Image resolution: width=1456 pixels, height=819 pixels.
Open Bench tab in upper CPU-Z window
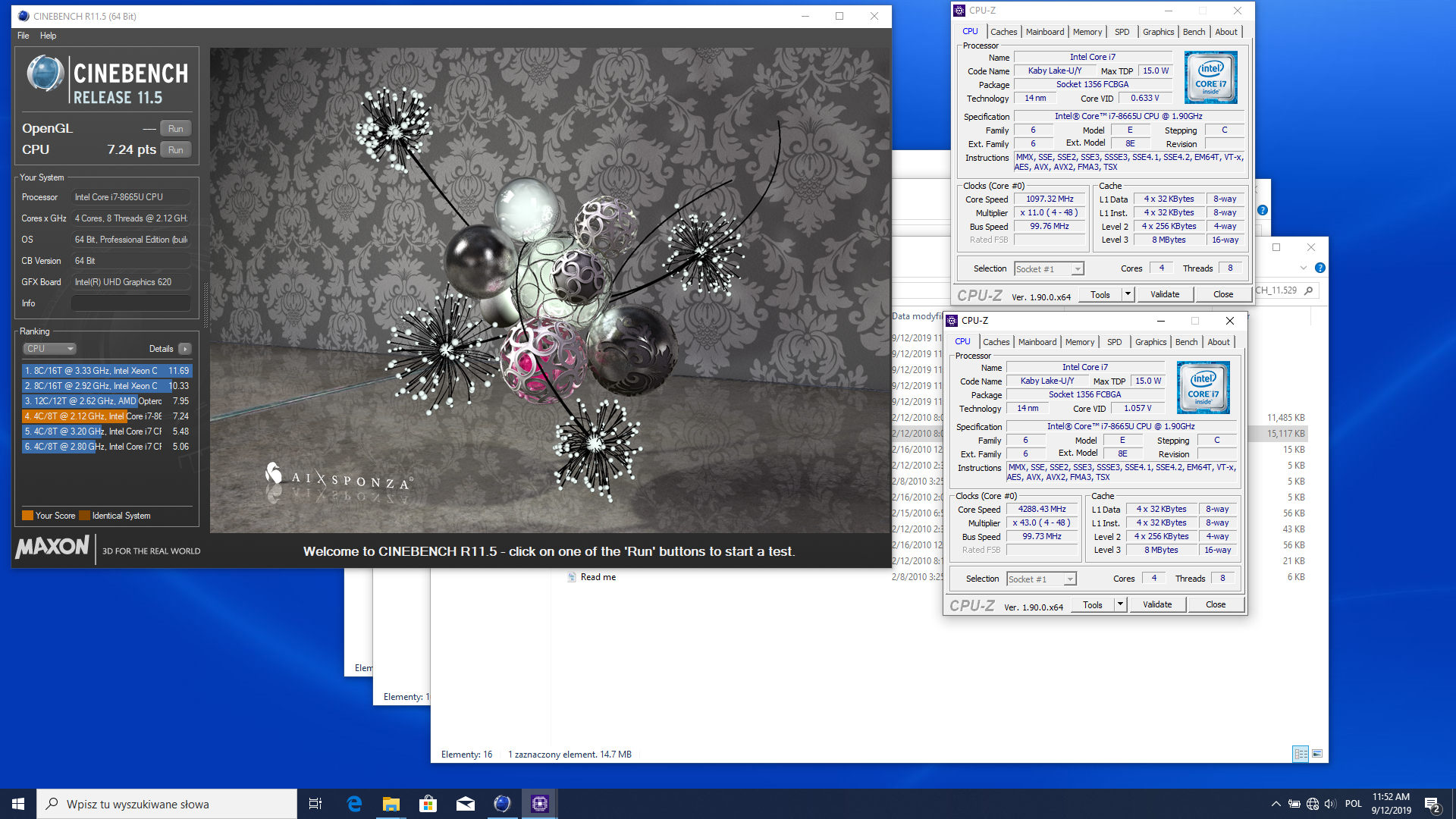(x=1194, y=32)
